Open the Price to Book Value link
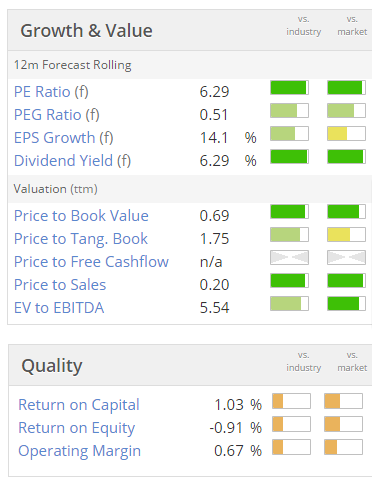This screenshot has width=372, height=481. coord(81,216)
